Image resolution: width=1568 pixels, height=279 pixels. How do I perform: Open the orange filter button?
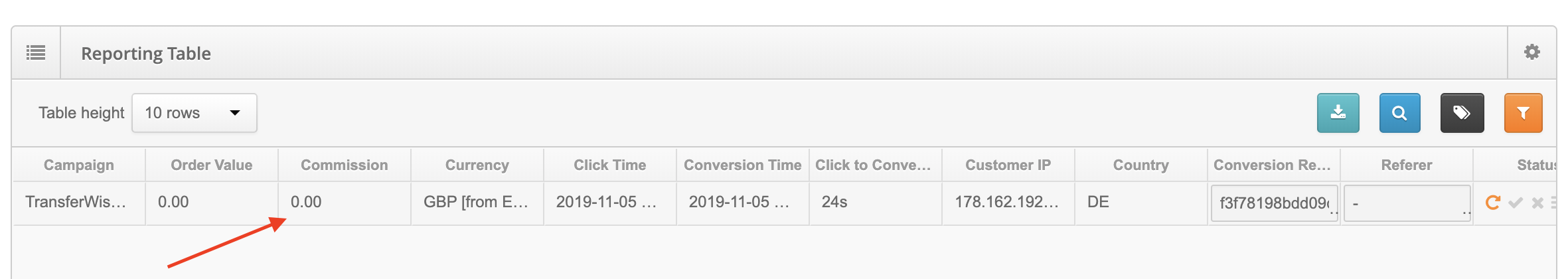point(1523,113)
